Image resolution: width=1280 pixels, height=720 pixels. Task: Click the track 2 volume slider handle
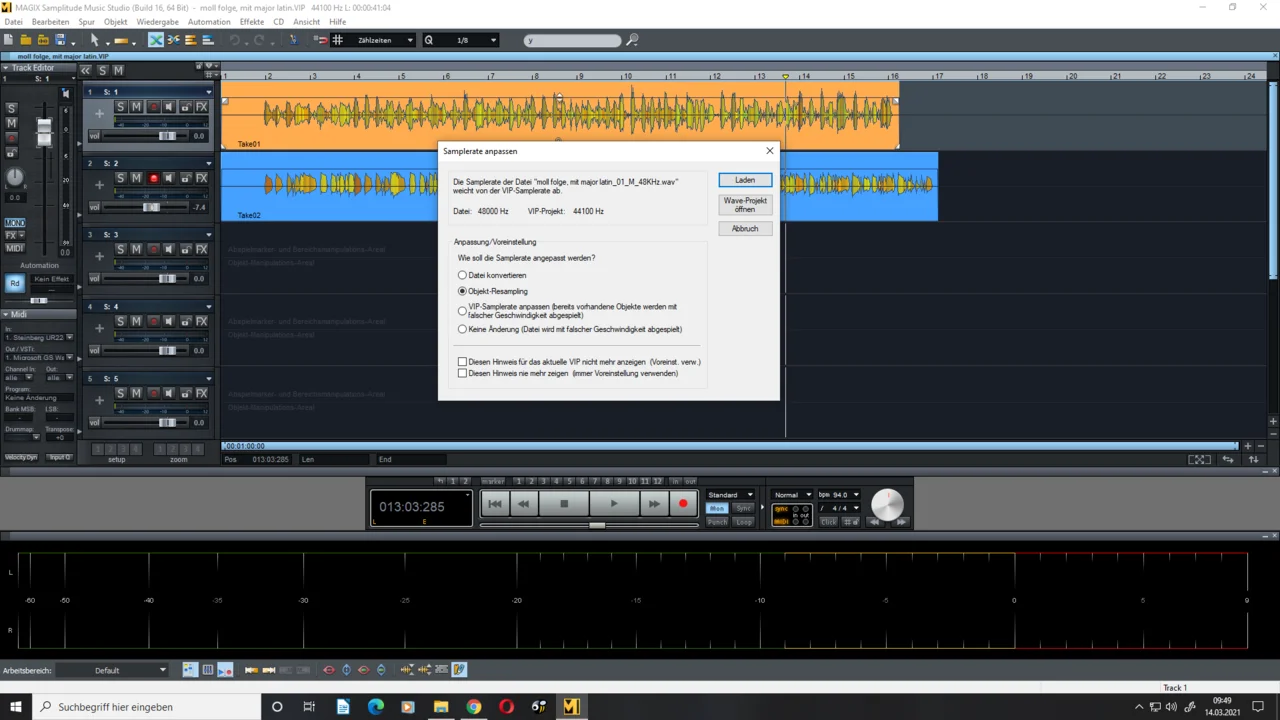click(150, 207)
